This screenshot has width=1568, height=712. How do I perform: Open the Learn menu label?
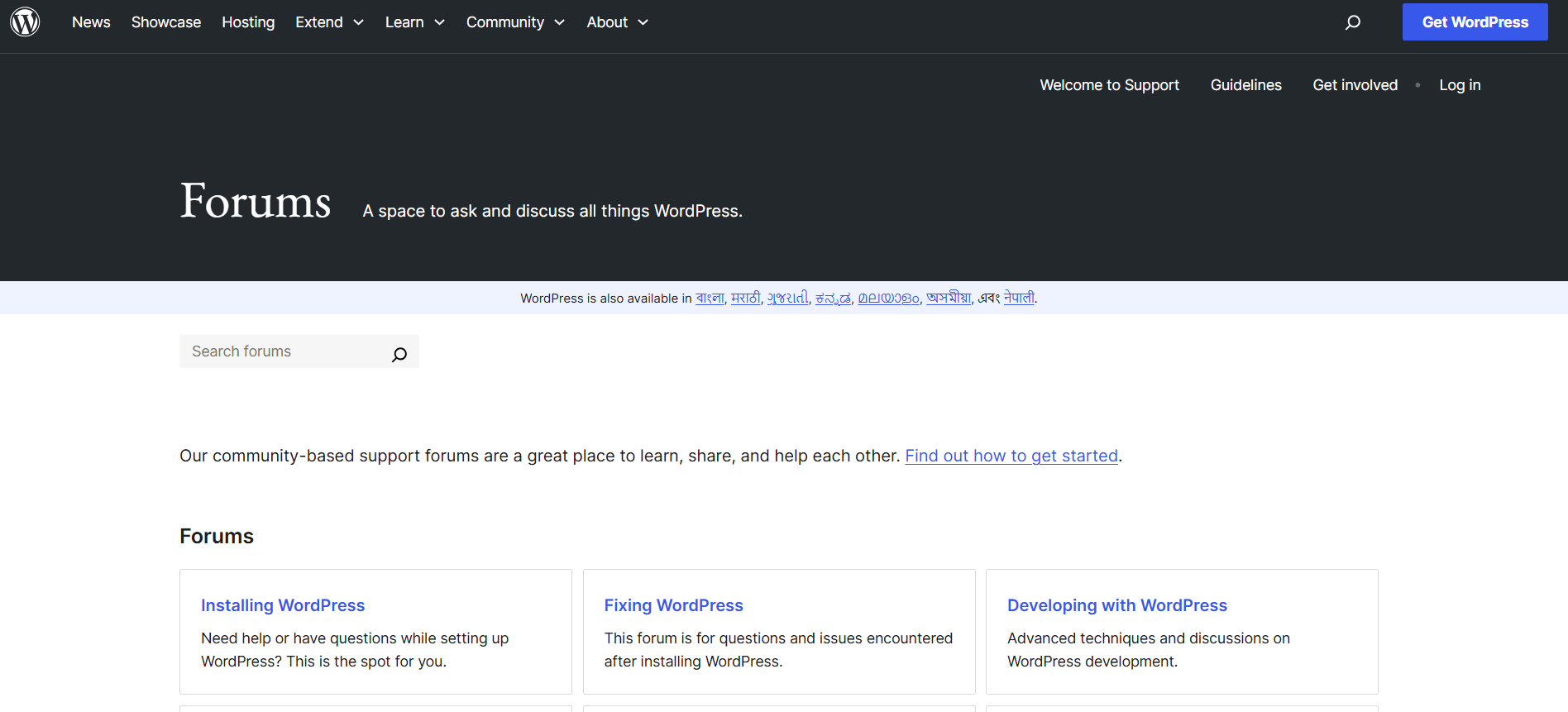coord(404,22)
